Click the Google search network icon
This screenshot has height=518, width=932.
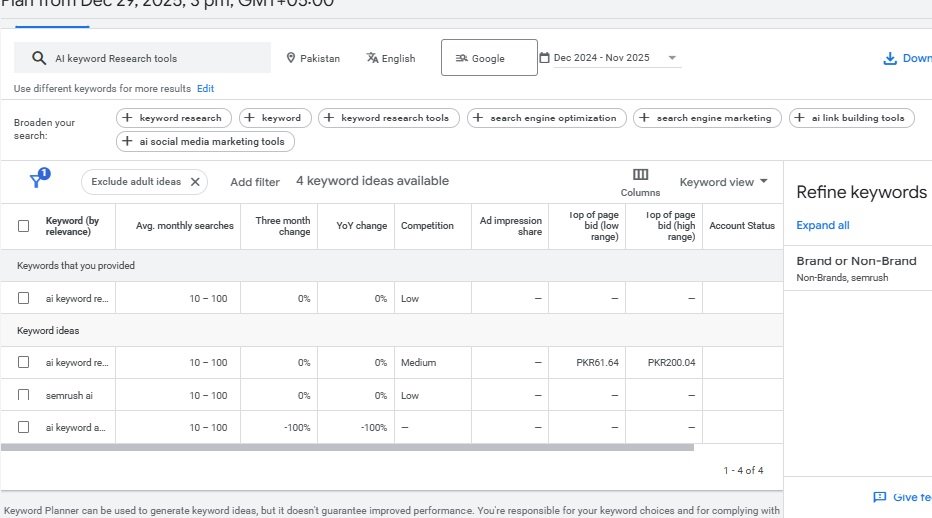tap(462, 58)
